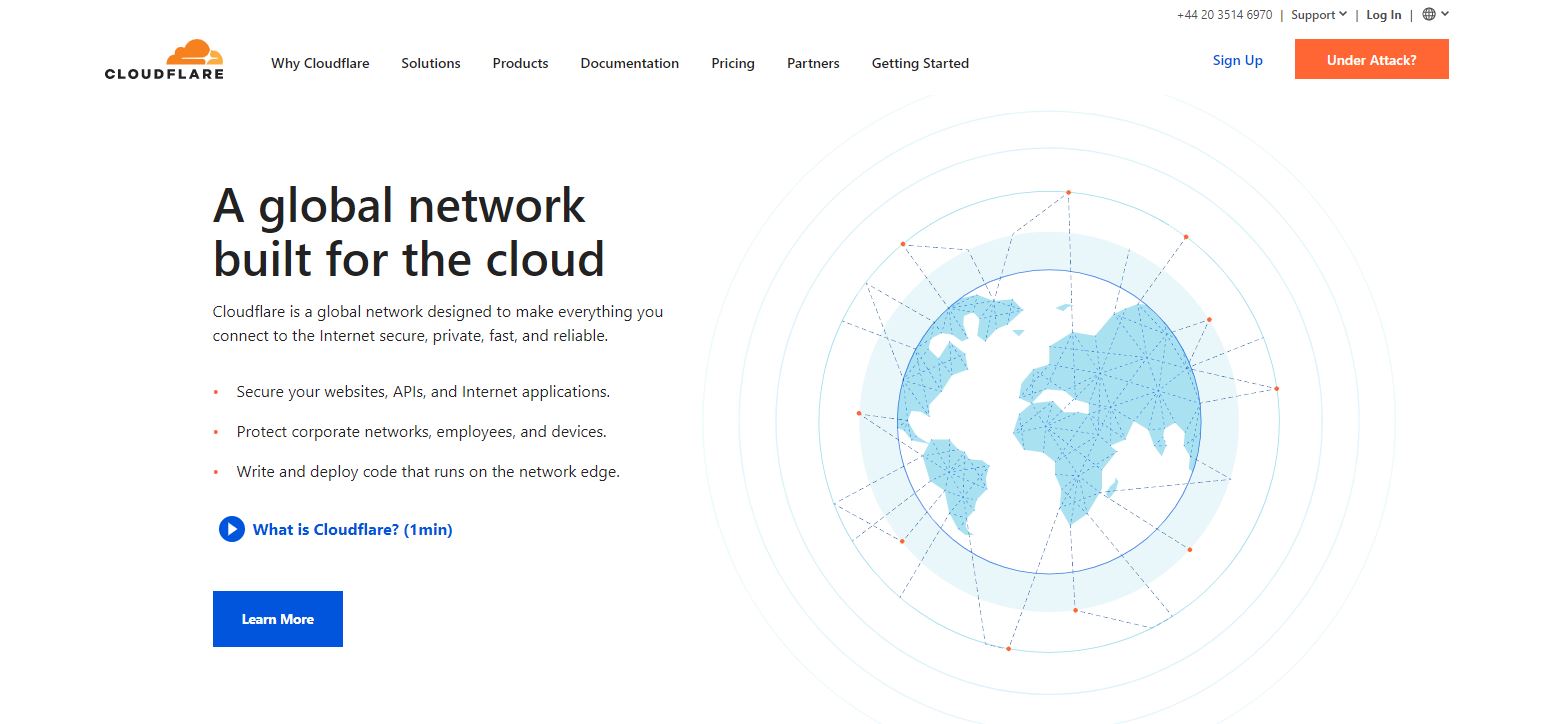Go to Documentation
1562x724 pixels.
(x=630, y=63)
